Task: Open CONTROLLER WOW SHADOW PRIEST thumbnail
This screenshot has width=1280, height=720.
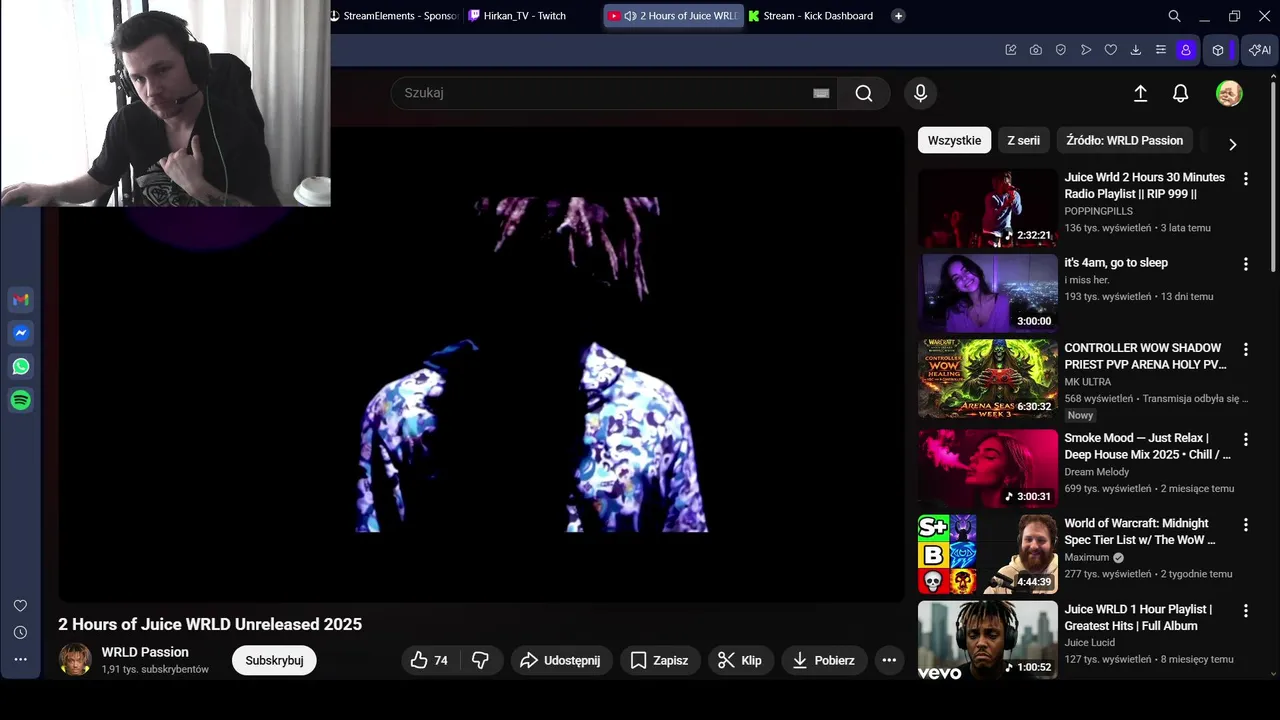Action: click(x=988, y=379)
